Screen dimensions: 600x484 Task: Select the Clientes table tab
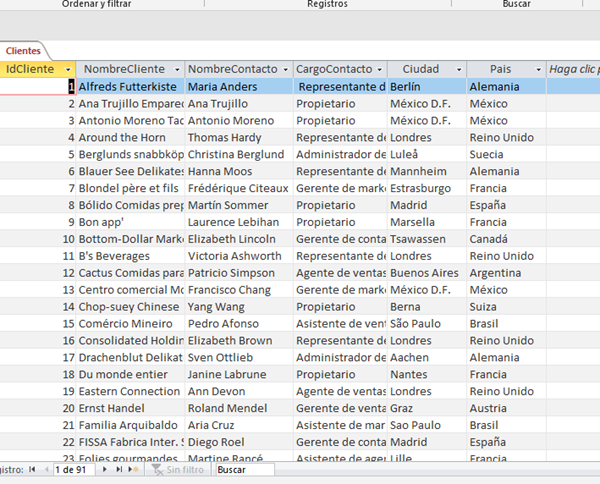pyautogui.click(x=23, y=51)
